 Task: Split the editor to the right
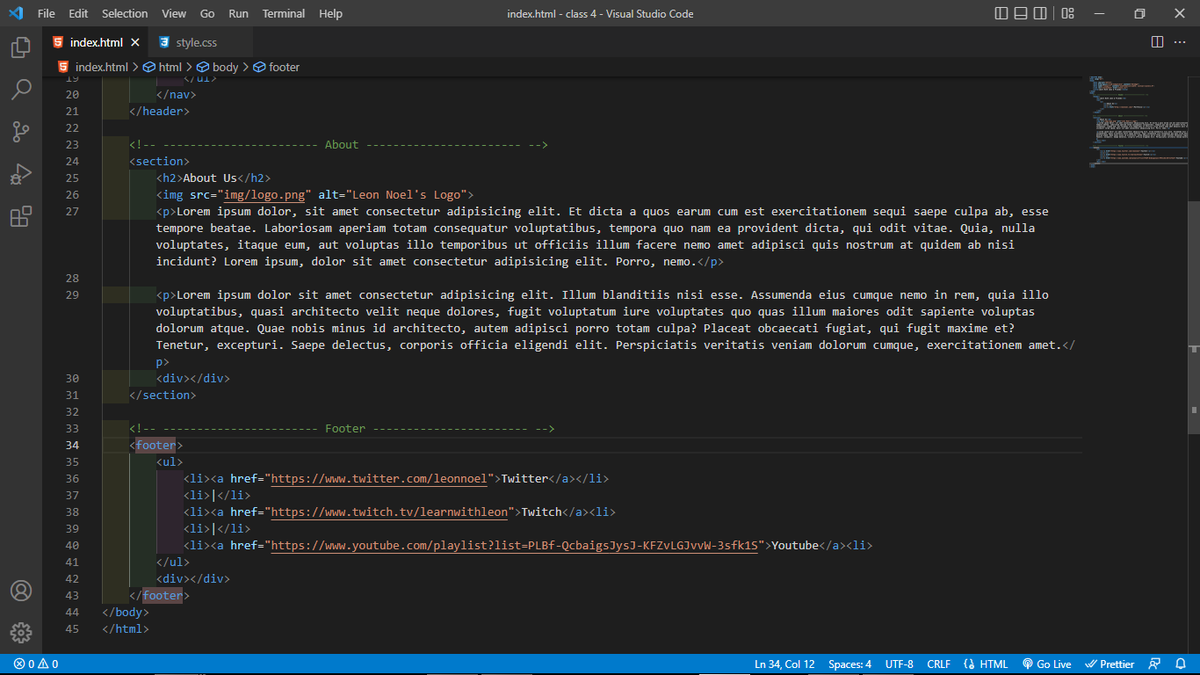tap(1157, 42)
